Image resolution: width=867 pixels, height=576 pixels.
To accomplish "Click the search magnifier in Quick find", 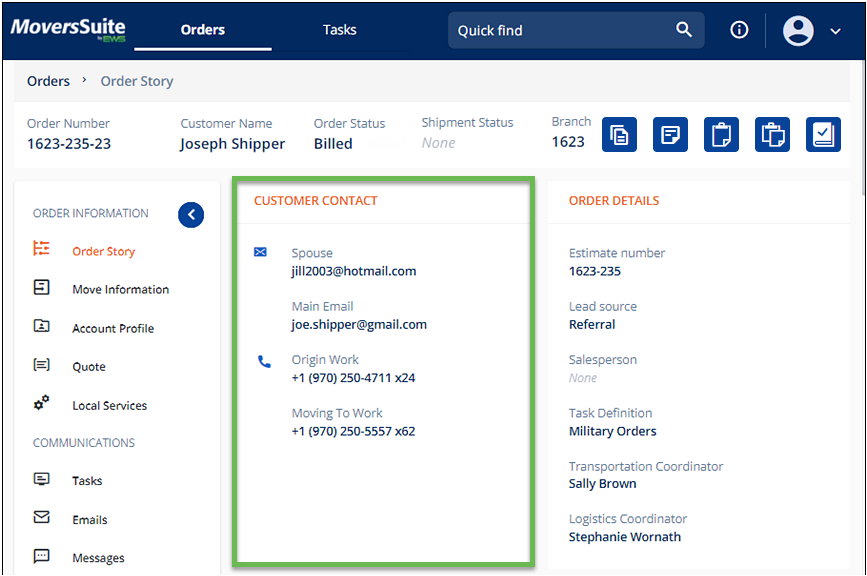I will 684,30.
